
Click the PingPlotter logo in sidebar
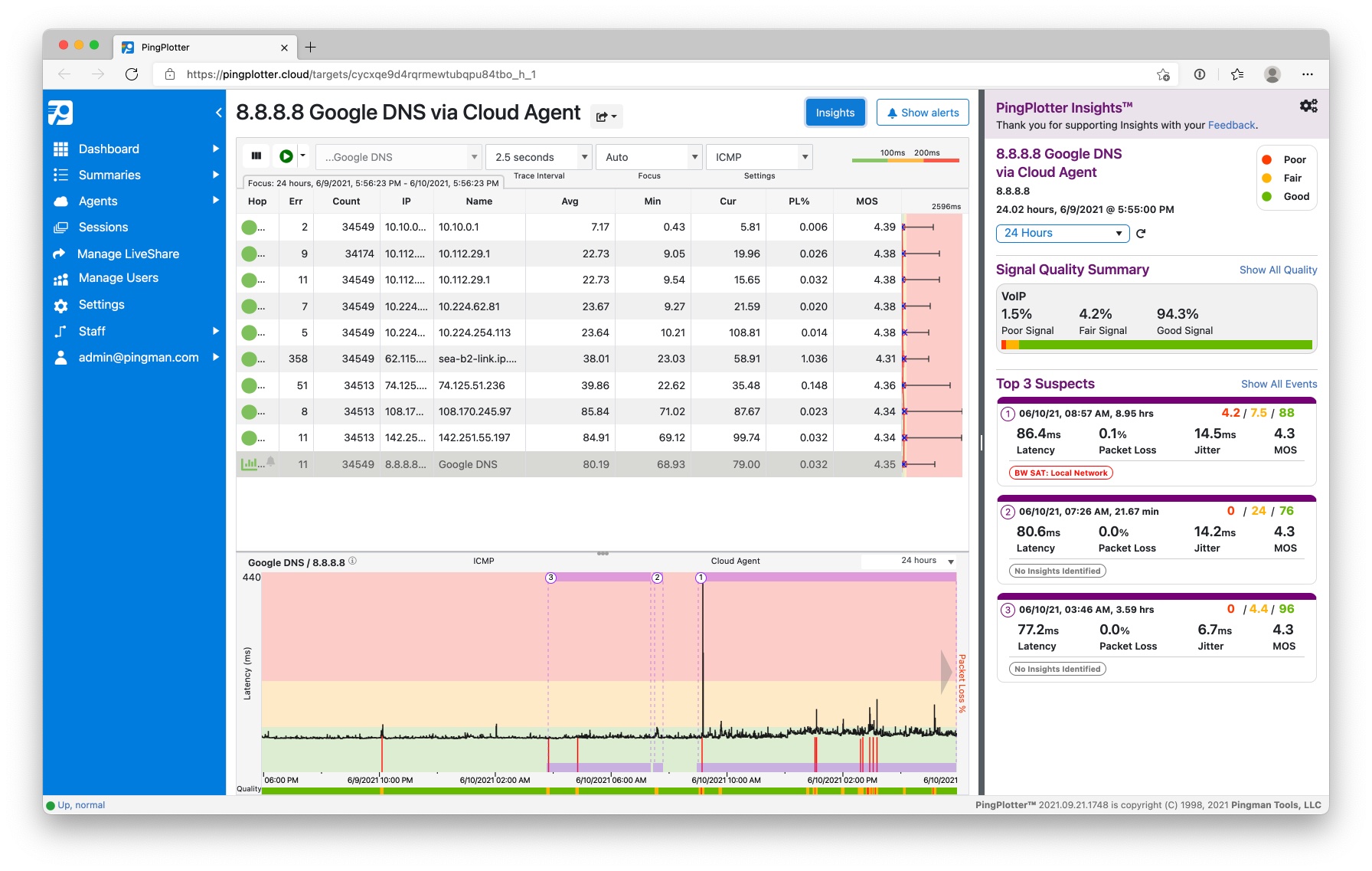point(60,113)
